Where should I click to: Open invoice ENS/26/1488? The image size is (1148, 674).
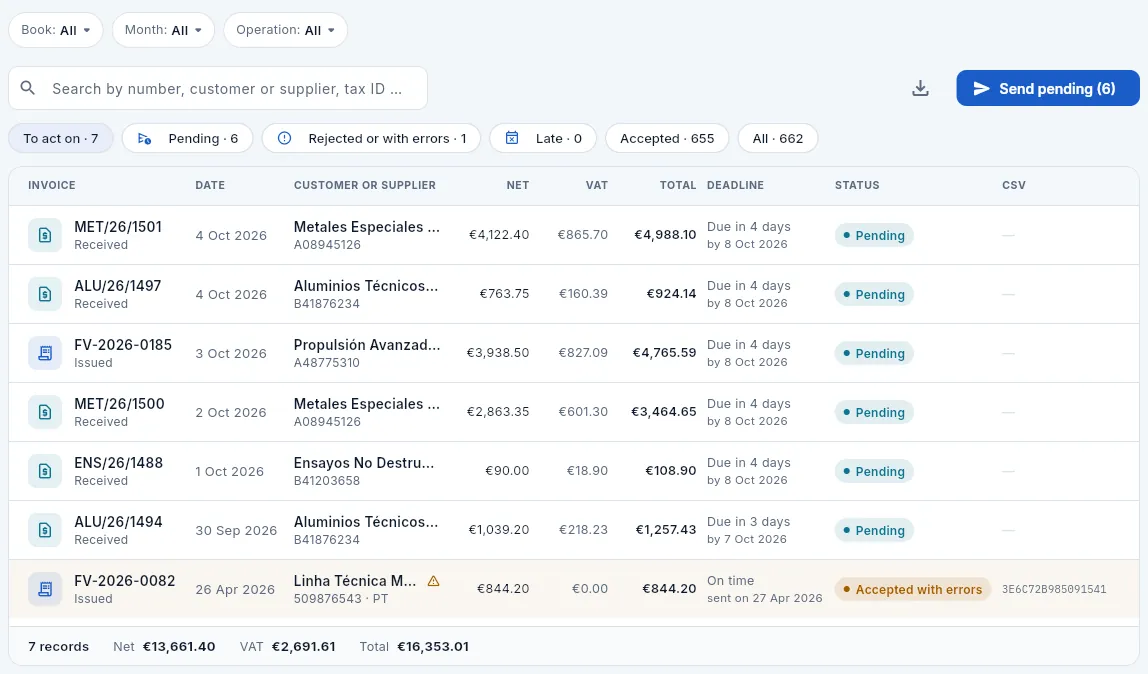(x=119, y=463)
